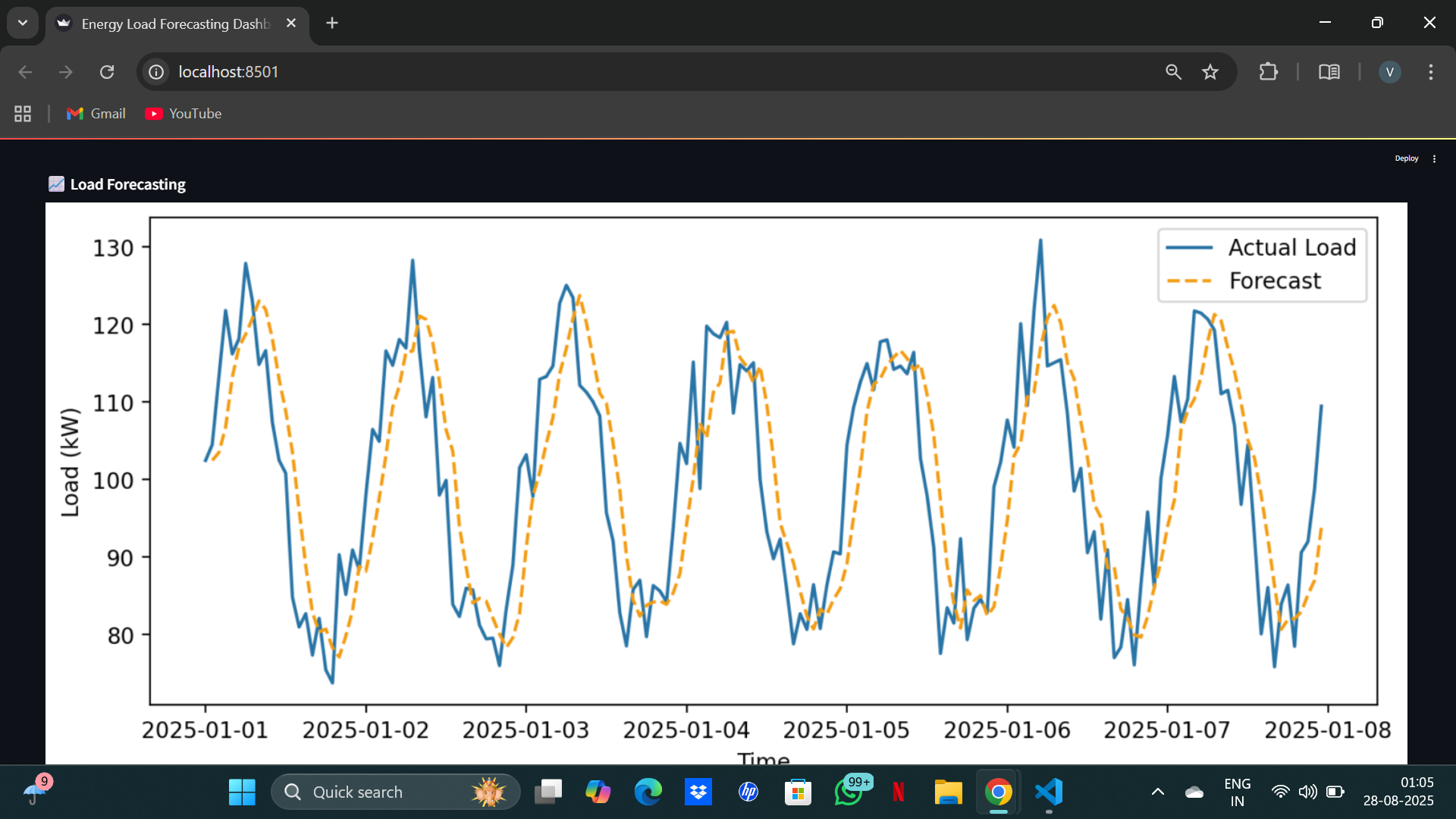Click the Streamlit Deploy button

pyautogui.click(x=1406, y=158)
